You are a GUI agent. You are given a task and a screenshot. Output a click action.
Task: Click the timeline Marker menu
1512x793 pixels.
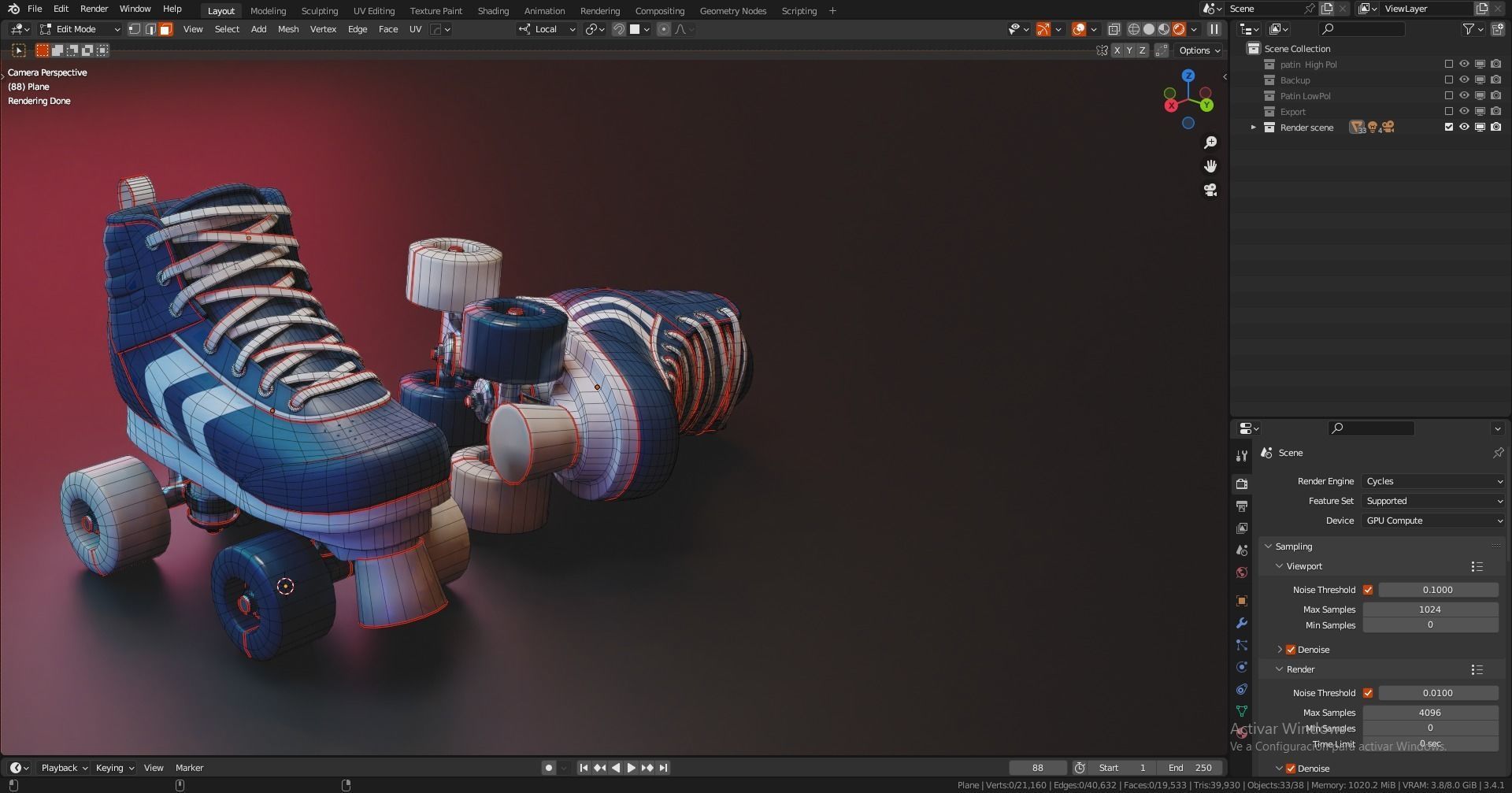(189, 768)
